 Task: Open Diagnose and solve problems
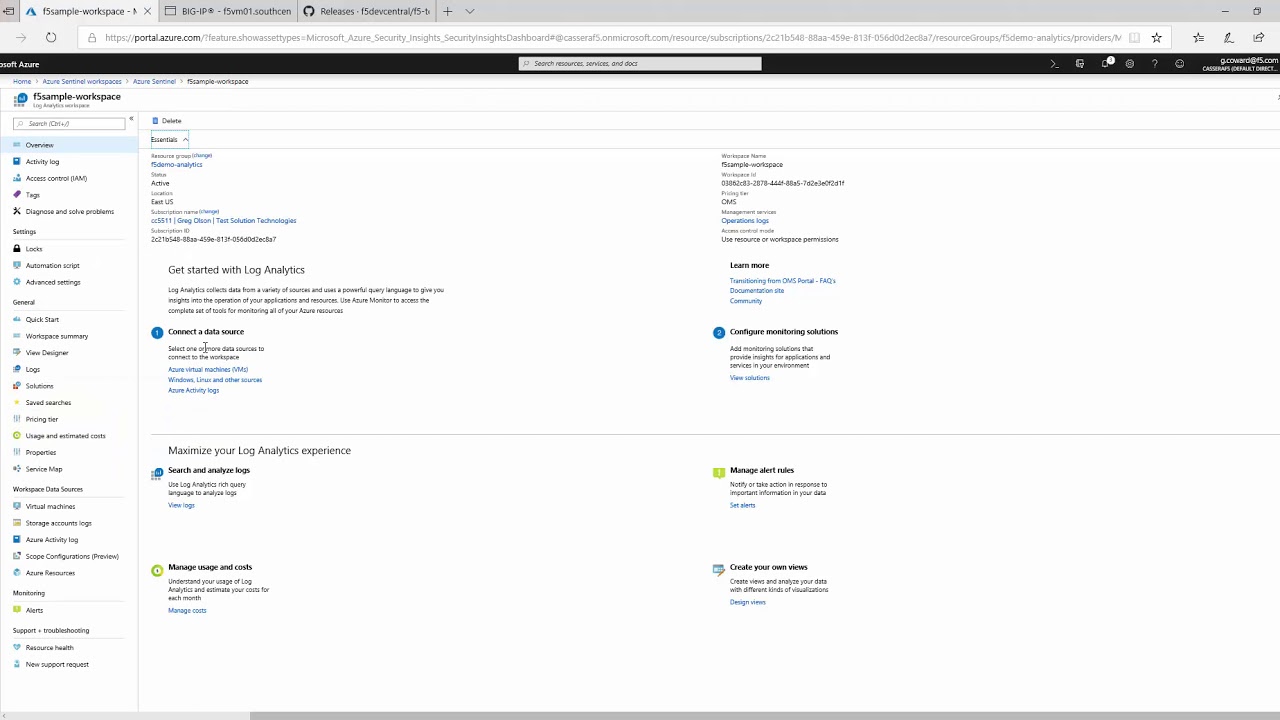point(69,211)
